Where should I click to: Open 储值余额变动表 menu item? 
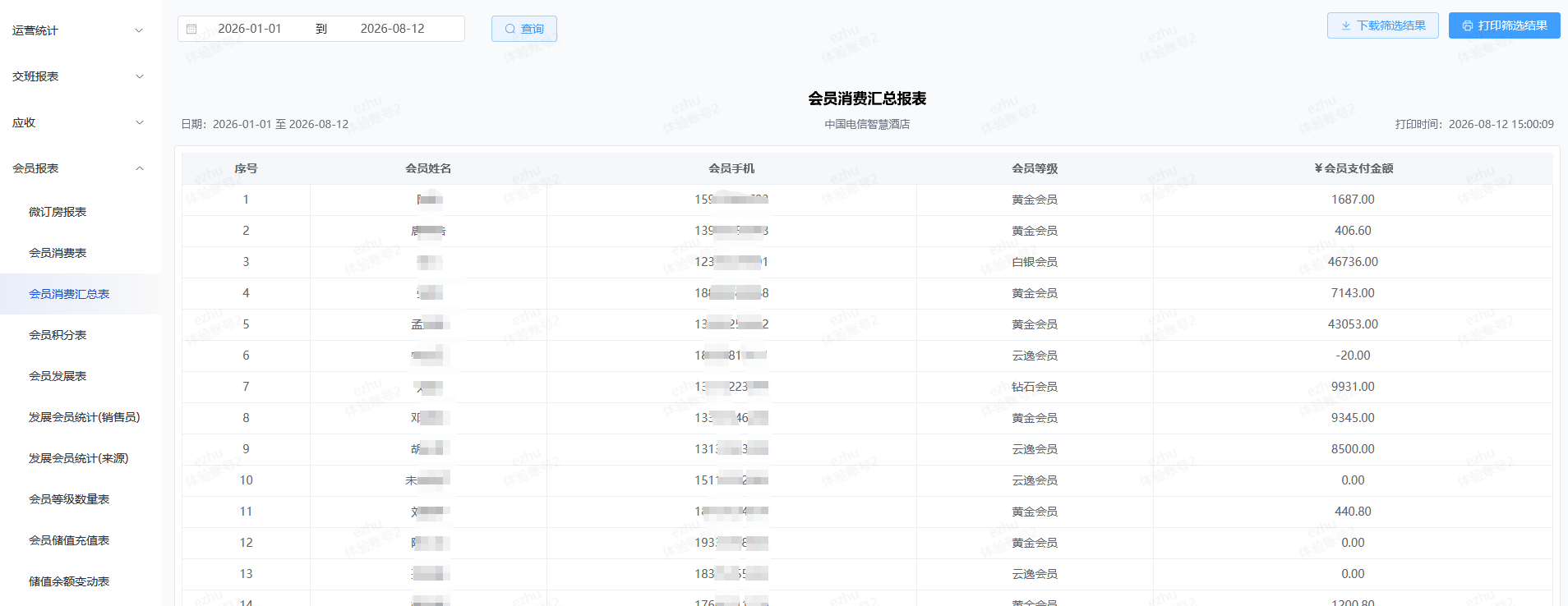80,581
